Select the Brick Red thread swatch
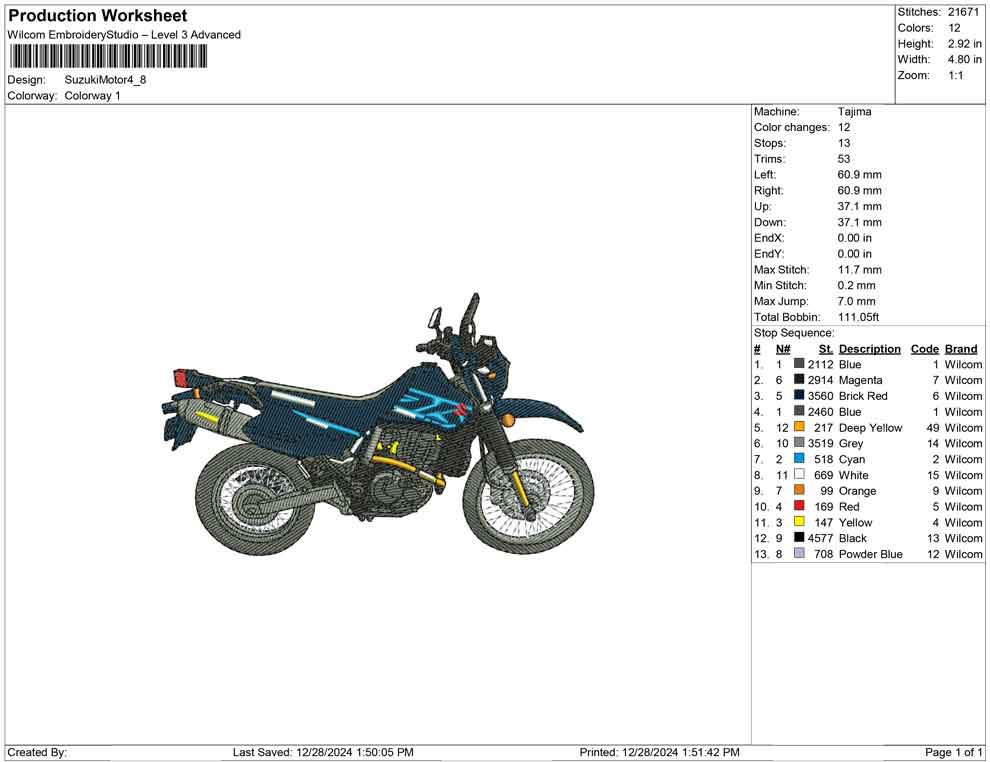This screenshot has width=990, height=762. tap(800, 396)
